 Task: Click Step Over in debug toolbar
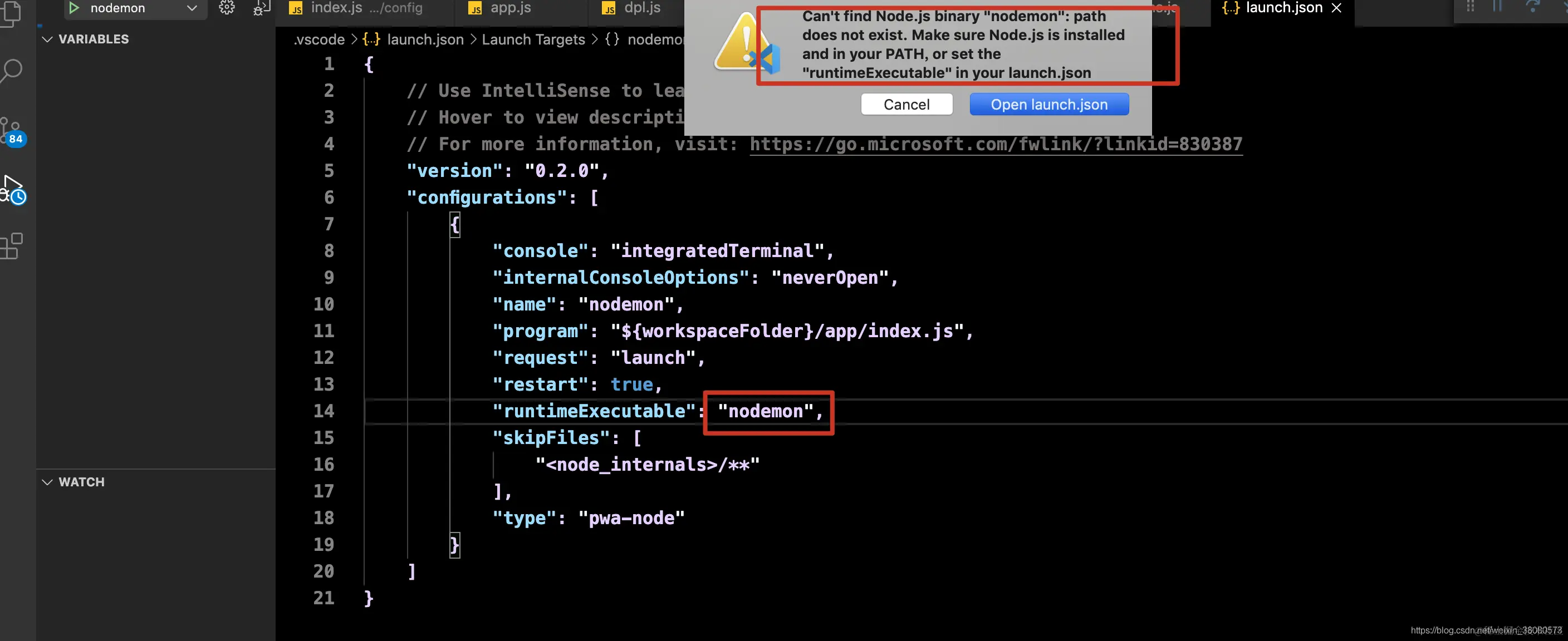[x=1532, y=7]
